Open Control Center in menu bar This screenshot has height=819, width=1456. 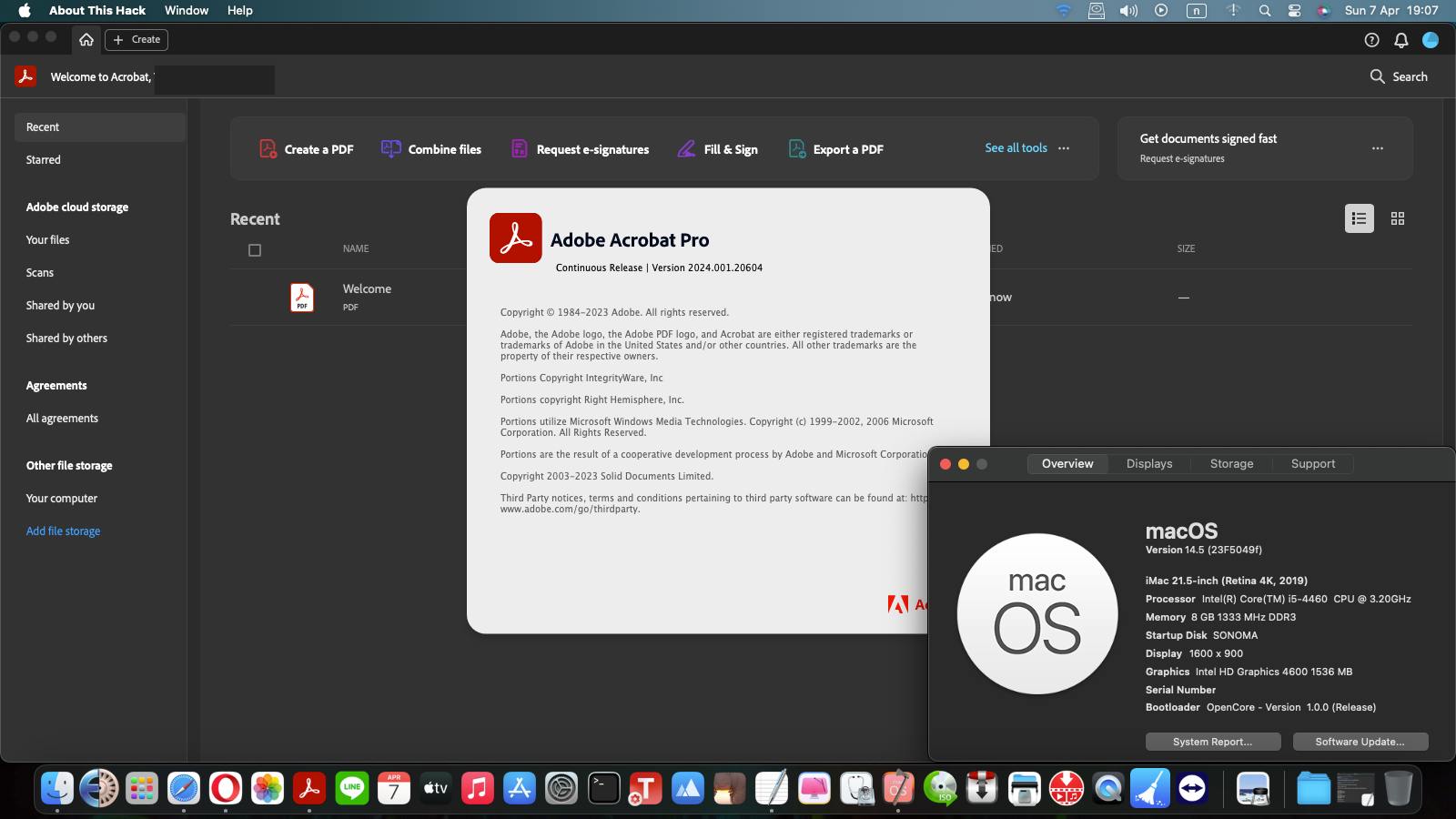click(1294, 10)
